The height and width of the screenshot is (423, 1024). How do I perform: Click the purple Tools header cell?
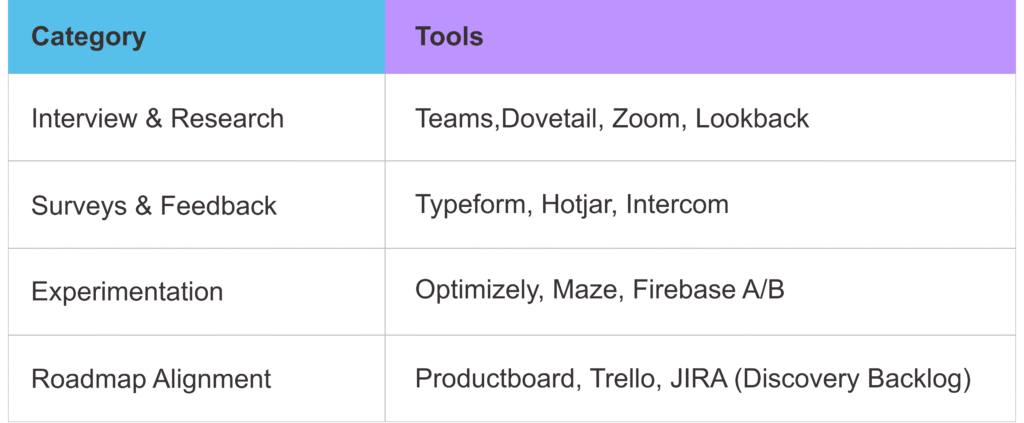(x=700, y=38)
